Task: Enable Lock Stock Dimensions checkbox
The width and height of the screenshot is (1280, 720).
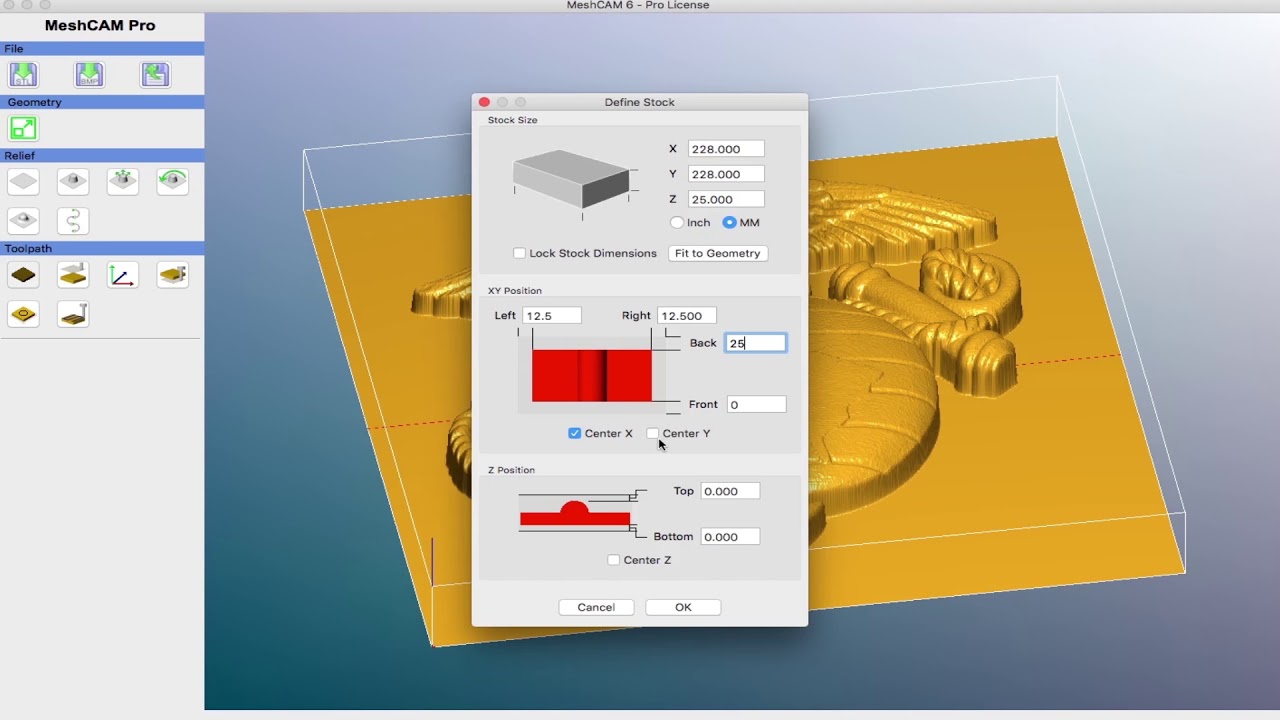Action: pyautogui.click(x=519, y=253)
